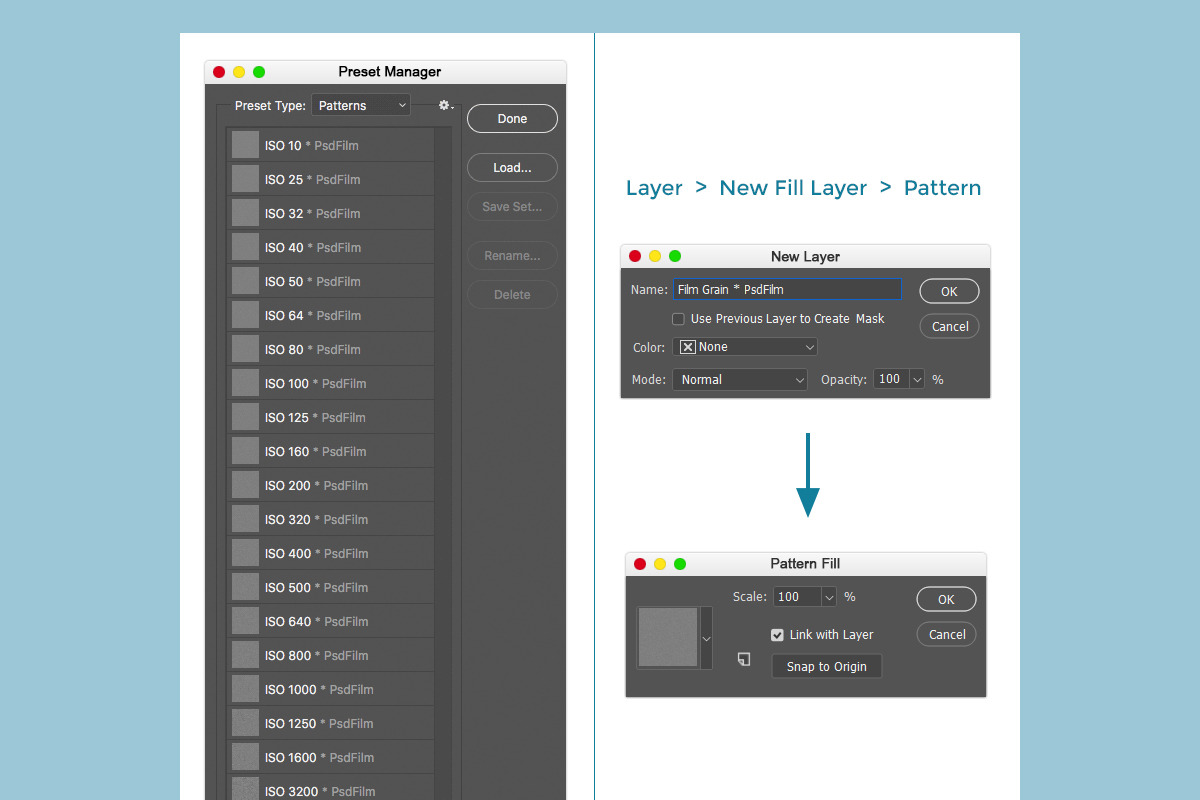Cancel the Pattern Fill dialog
1200x800 pixels.
(x=946, y=634)
